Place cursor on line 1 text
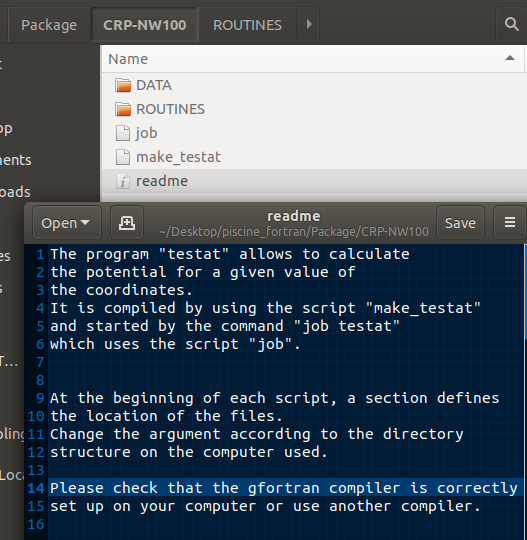Viewport: 527px width, 540px height. click(x=230, y=254)
